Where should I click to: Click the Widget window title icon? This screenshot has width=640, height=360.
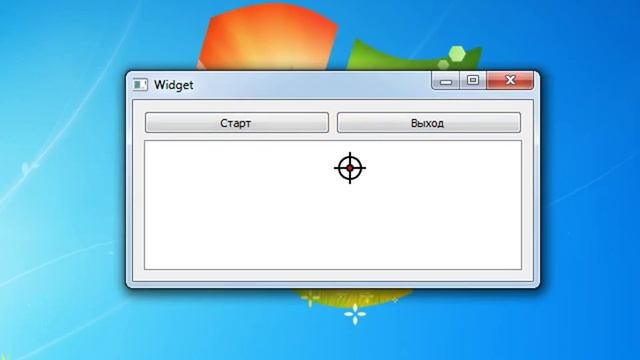[140, 85]
